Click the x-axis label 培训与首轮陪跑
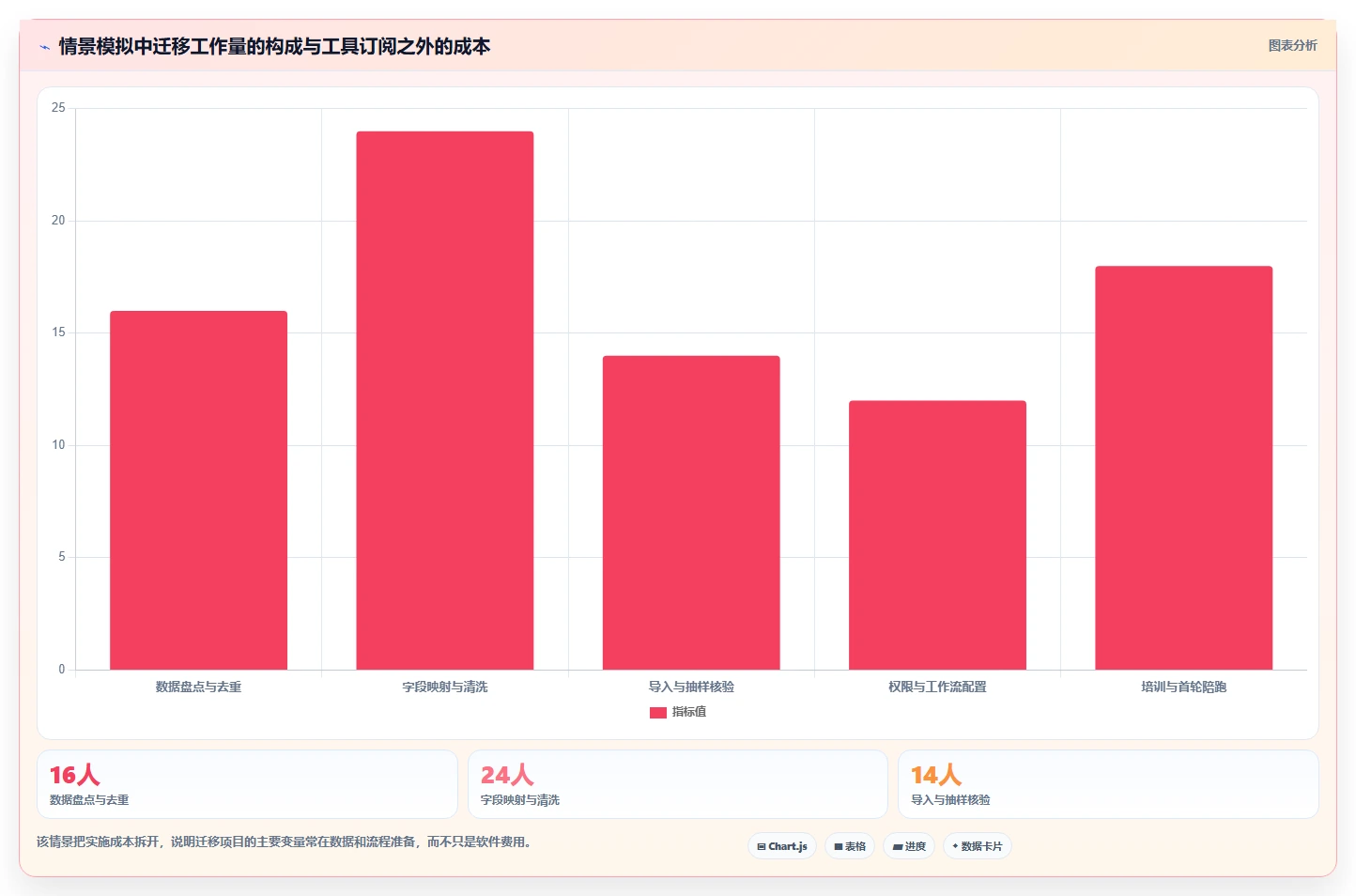 coord(1183,687)
